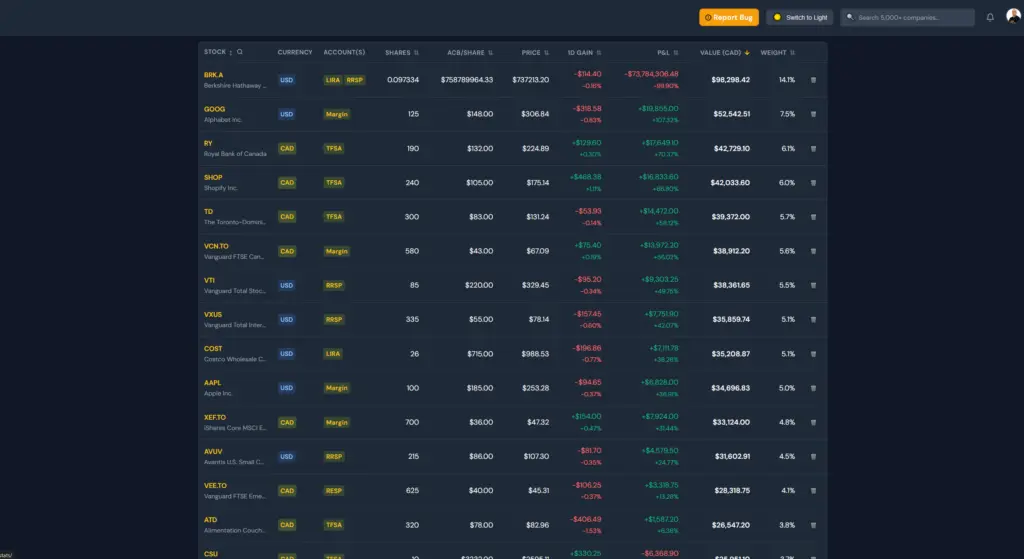
Task: Click the trash icon for the RY row
Action: tap(813, 148)
